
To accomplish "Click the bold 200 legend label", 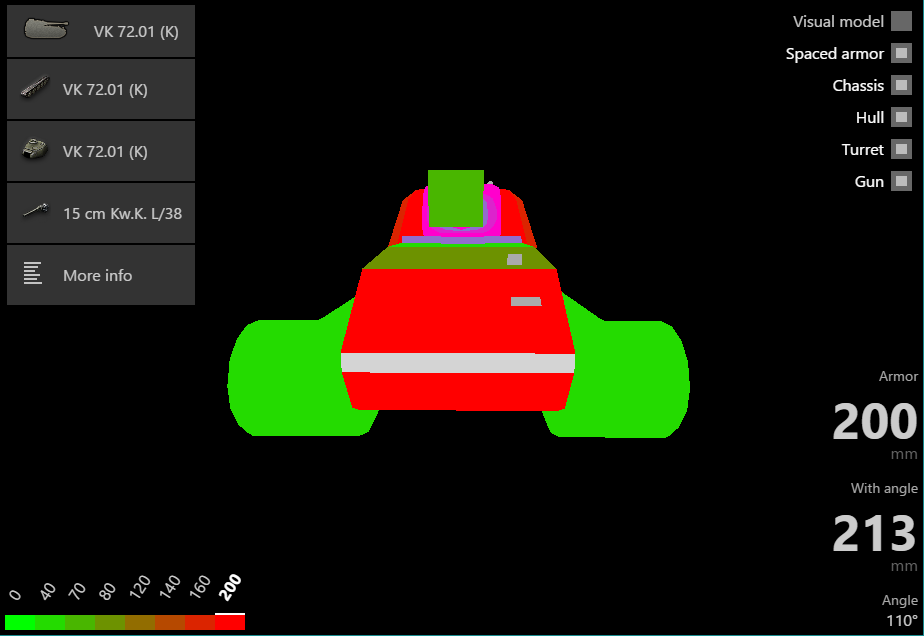I will pos(230,587).
